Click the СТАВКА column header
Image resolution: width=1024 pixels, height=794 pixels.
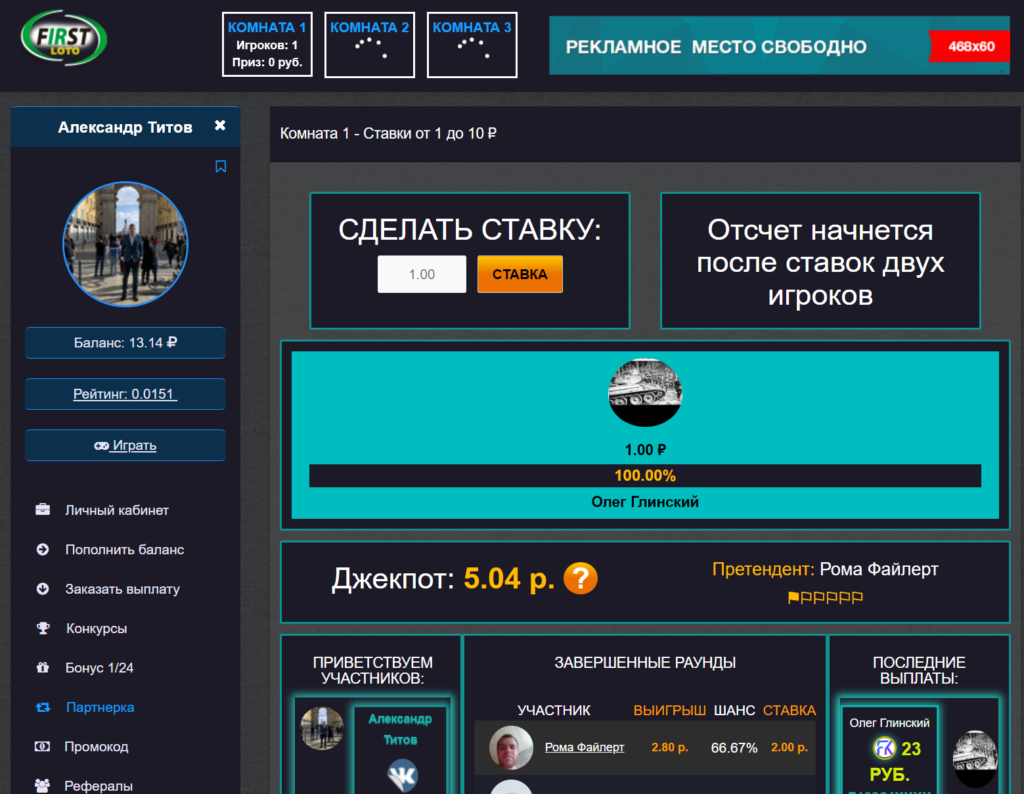click(x=790, y=710)
